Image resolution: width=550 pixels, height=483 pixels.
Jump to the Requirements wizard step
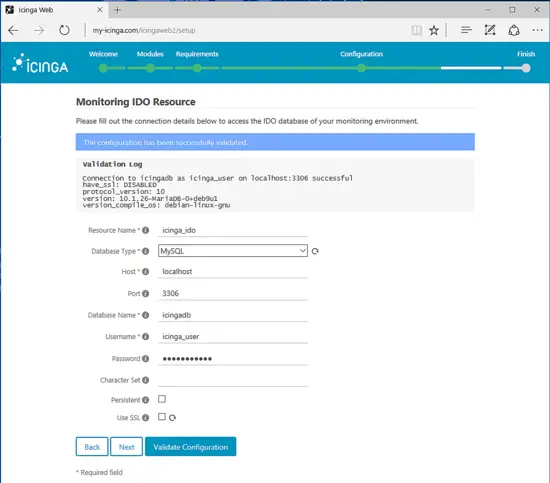pyautogui.click(x=197, y=54)
